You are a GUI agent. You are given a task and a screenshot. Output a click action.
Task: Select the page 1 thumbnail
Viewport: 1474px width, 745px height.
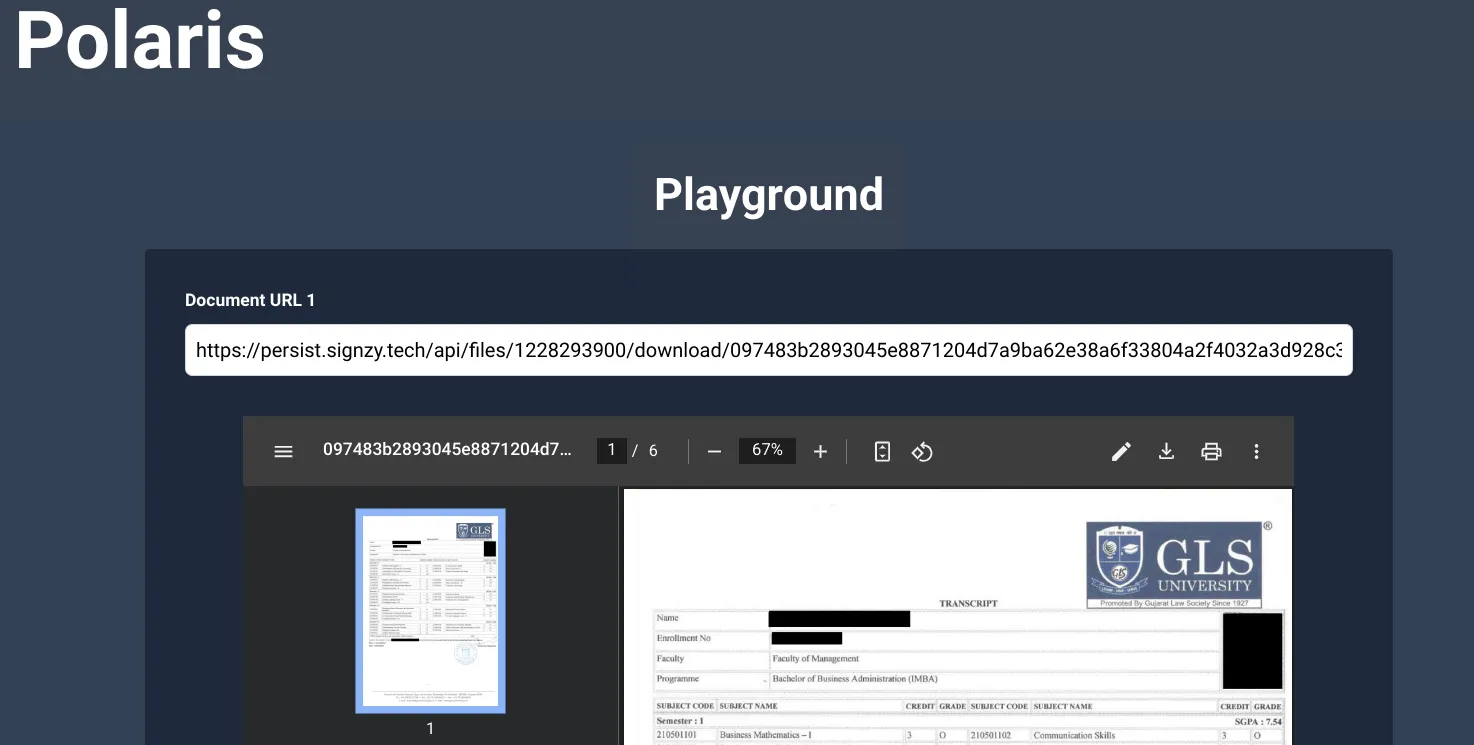click(x=430, y=611)
